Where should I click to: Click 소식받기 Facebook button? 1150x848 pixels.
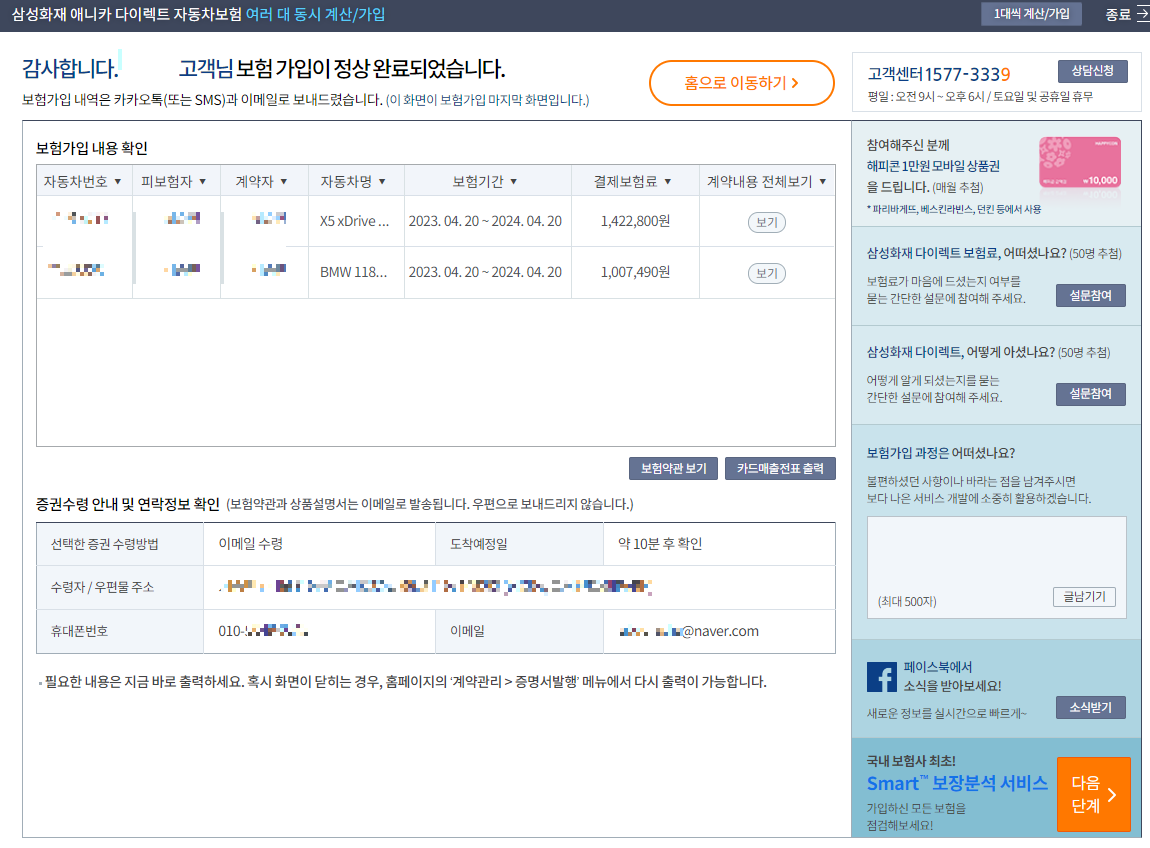(1091, 708)
